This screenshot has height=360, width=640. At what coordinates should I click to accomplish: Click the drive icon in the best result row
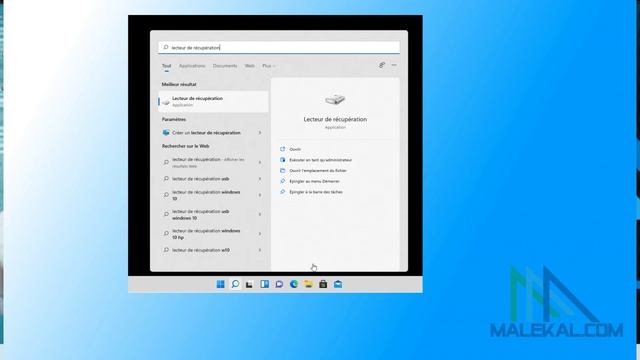[166, 102]
